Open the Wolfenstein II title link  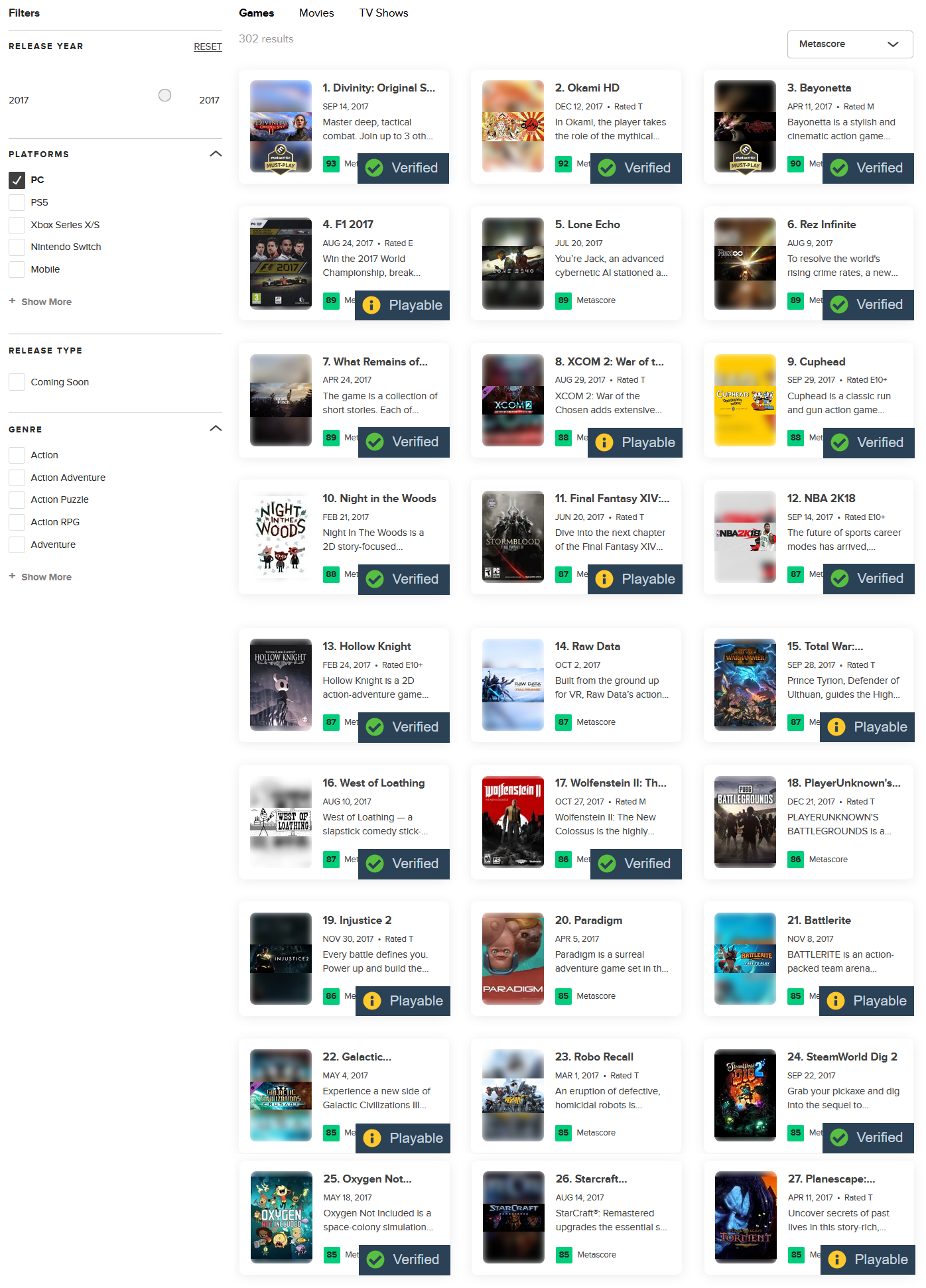coord(611,783)
